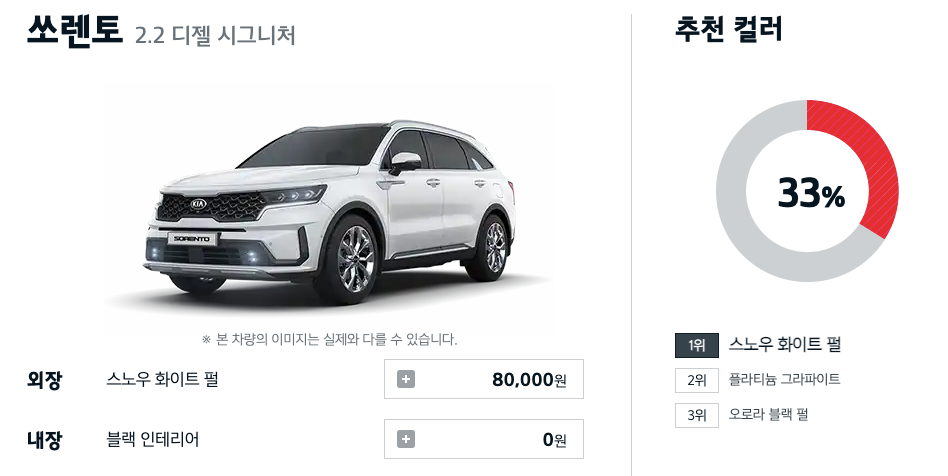This screenshot has height=476, width=948.
Task: Click the 추천 컬러 heading
Action: [728, 29]
